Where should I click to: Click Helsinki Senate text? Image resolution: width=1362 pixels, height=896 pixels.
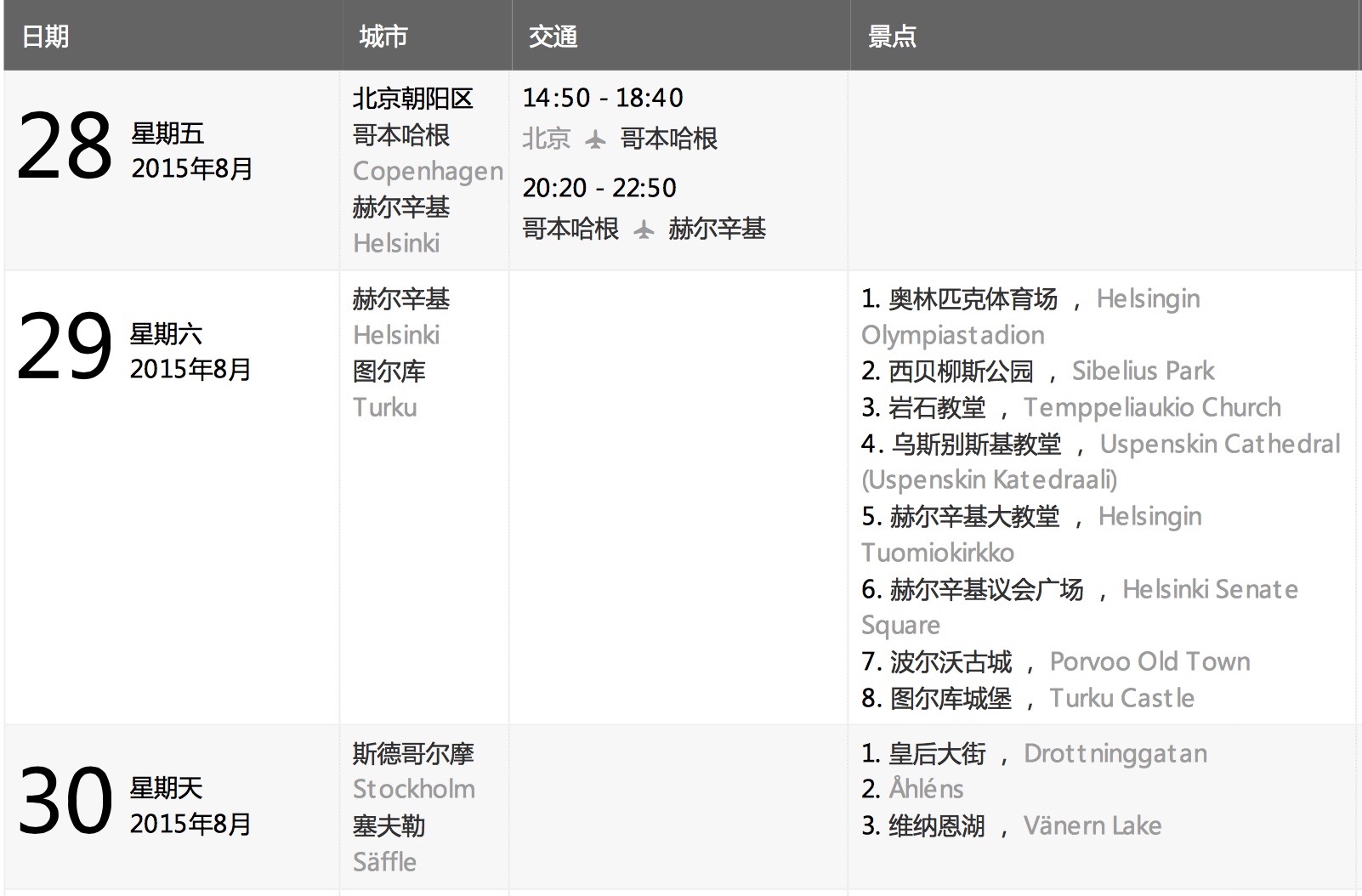click(1211, 590)
